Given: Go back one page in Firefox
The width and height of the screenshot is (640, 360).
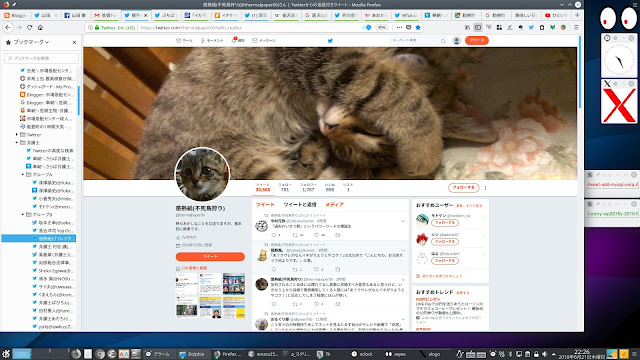Looking at the screenshot, I should tap(9, 27).
